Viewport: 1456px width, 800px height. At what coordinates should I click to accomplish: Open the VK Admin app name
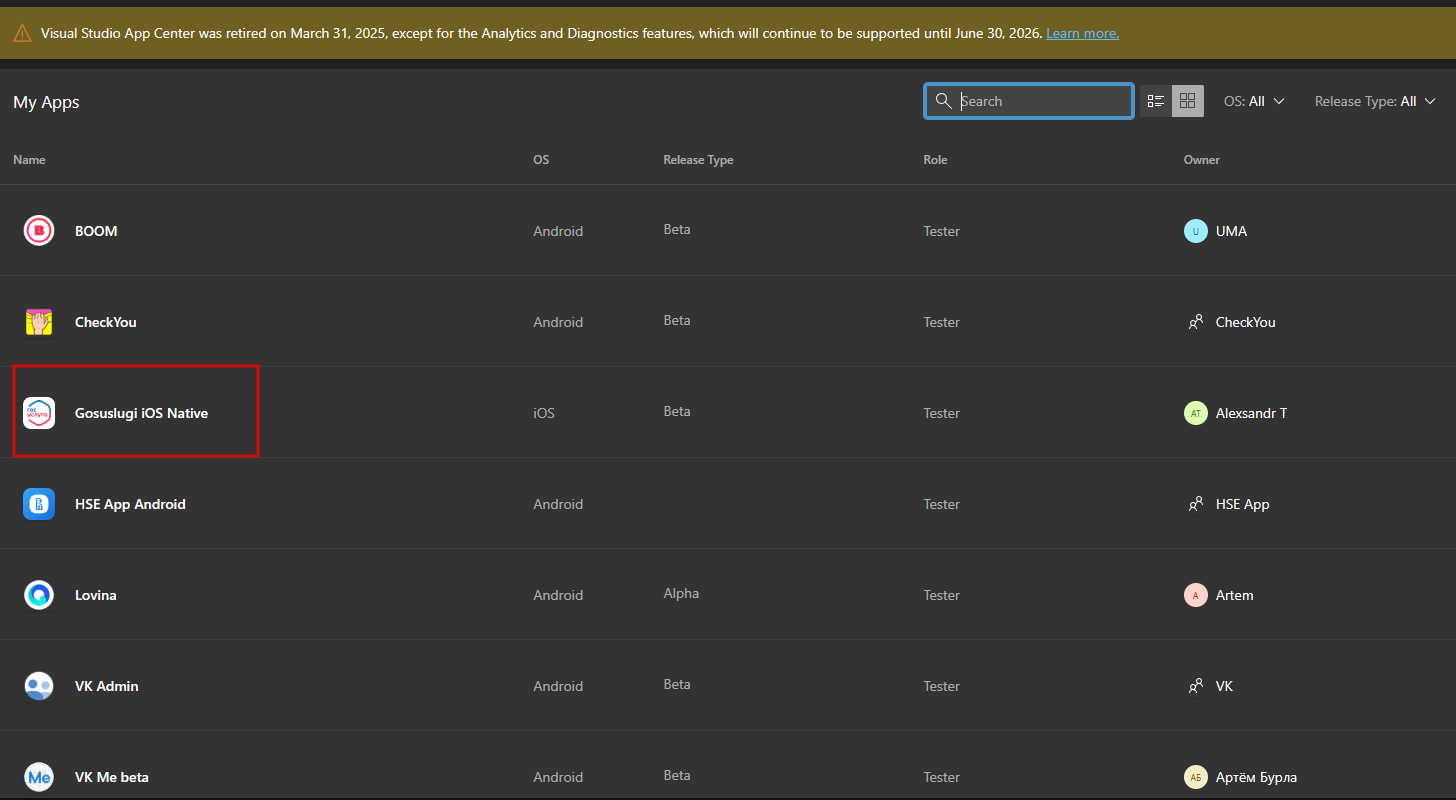107,686
